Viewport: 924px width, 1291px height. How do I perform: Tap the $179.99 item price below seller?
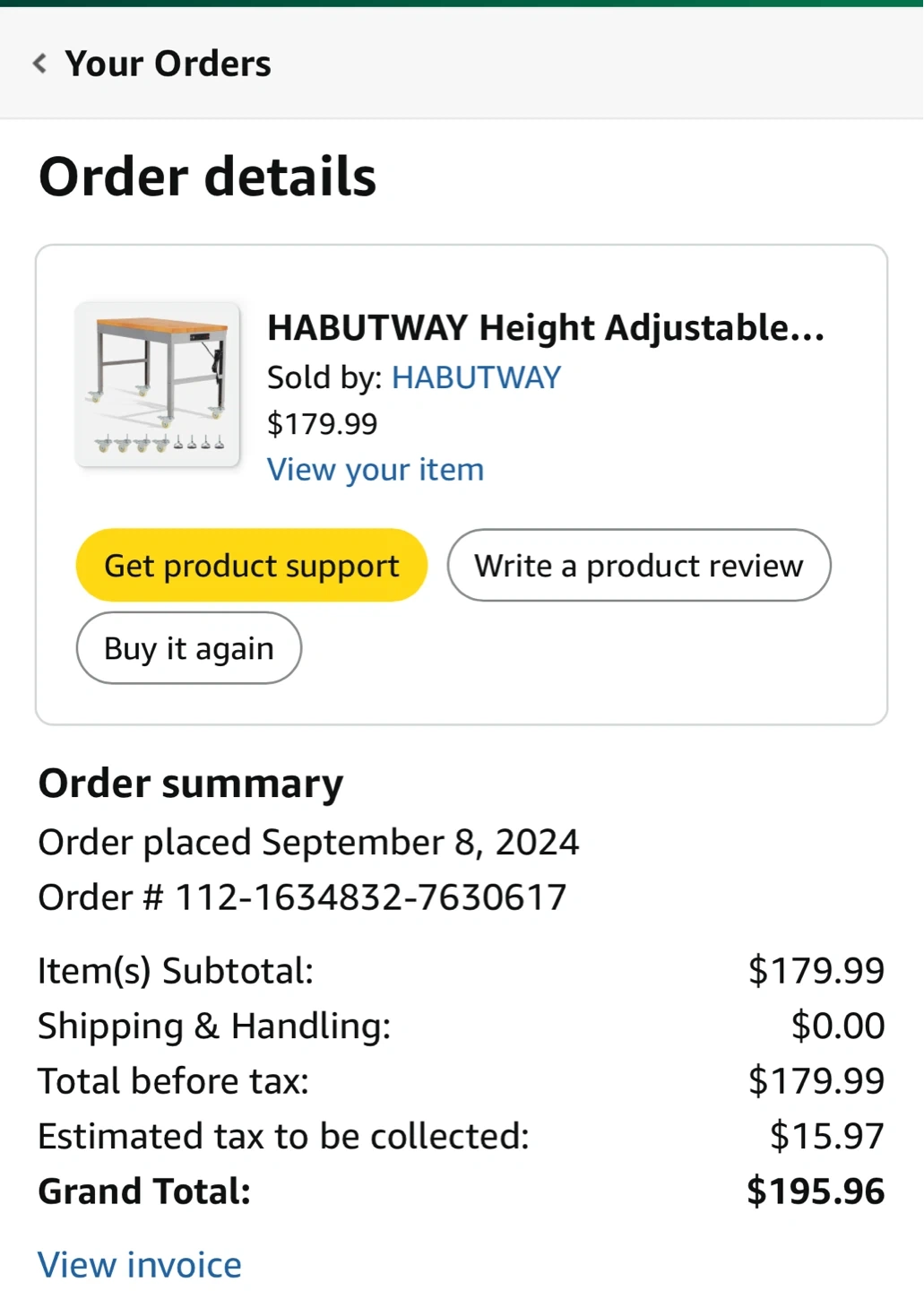[323, 424]
